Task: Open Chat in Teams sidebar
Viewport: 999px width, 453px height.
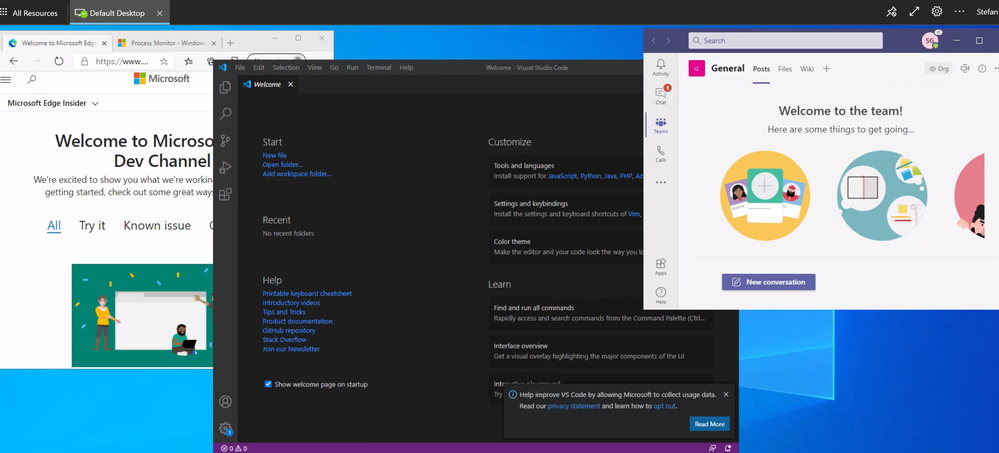Action: pyautogui.click(x=661, y=96)
